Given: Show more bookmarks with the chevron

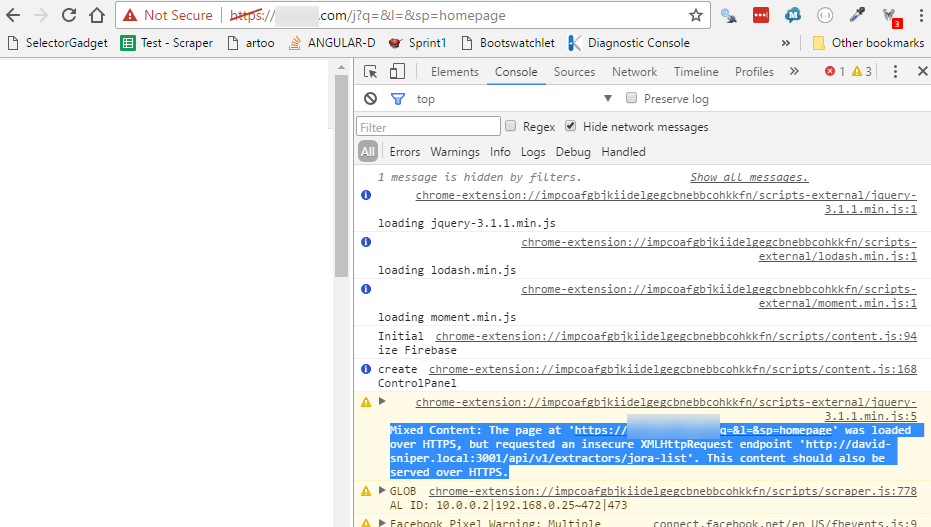Looking at the screenshot, I should point(786,43).
